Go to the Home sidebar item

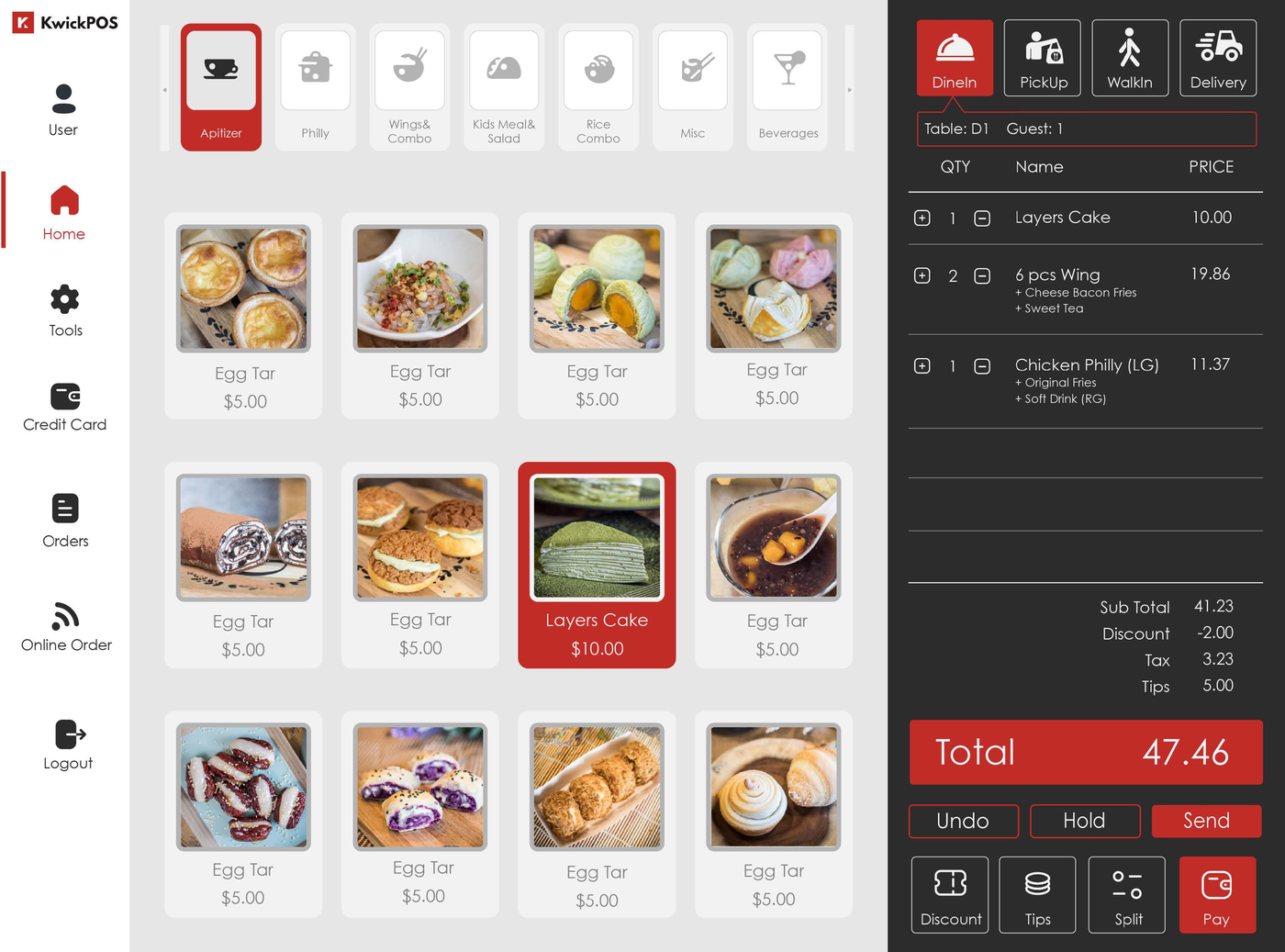pyautogui.click(x=63, y=213)
